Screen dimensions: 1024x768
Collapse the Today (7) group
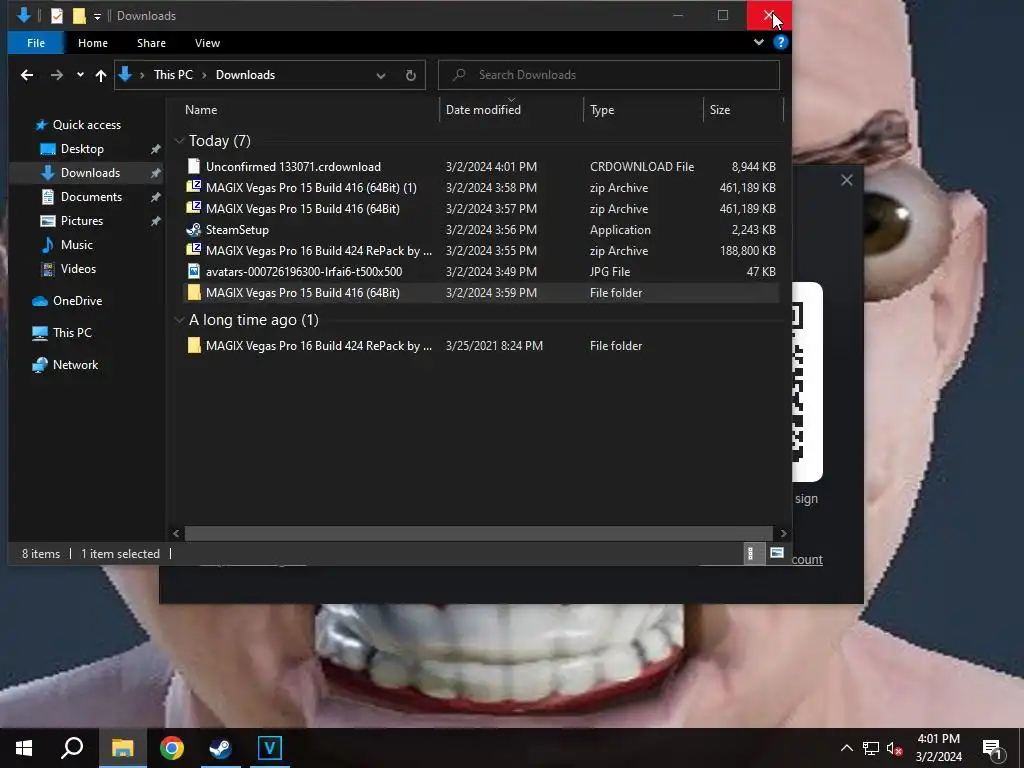(180, 141)
